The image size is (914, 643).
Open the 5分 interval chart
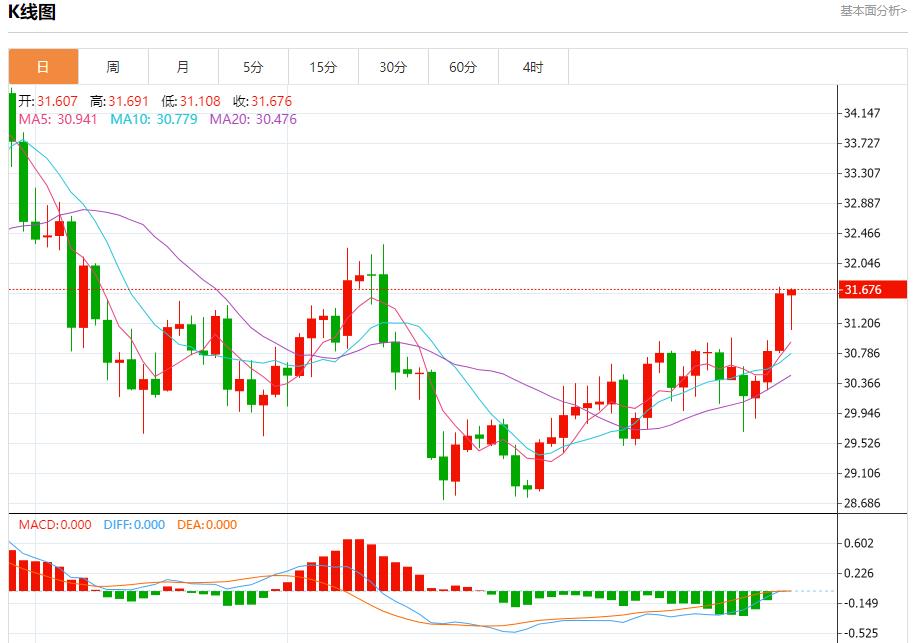(x=253, y=67)
